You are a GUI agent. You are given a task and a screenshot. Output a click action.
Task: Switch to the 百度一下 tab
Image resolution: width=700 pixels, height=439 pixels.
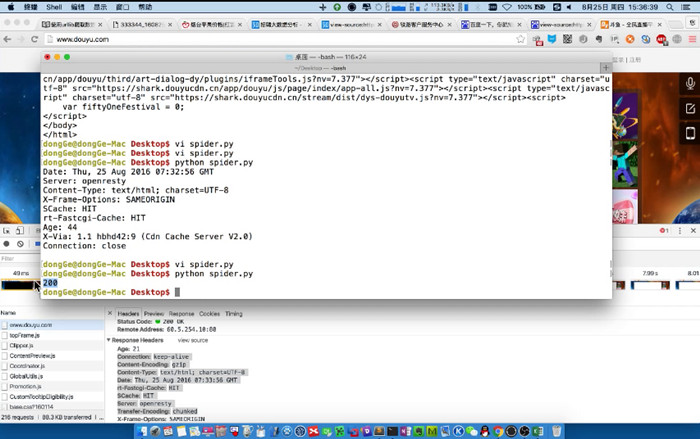pos(491,25)
